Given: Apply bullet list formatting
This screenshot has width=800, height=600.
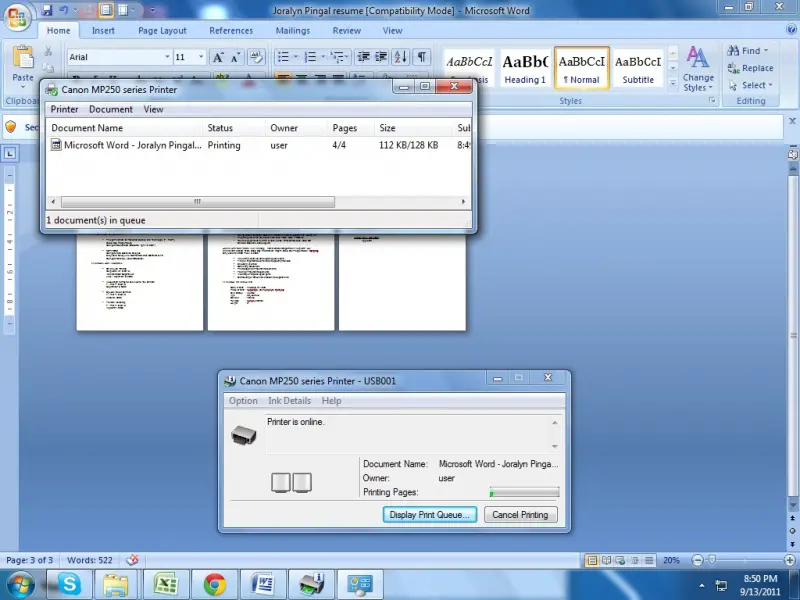Looking at the screenshot, I should pos(284,57).
